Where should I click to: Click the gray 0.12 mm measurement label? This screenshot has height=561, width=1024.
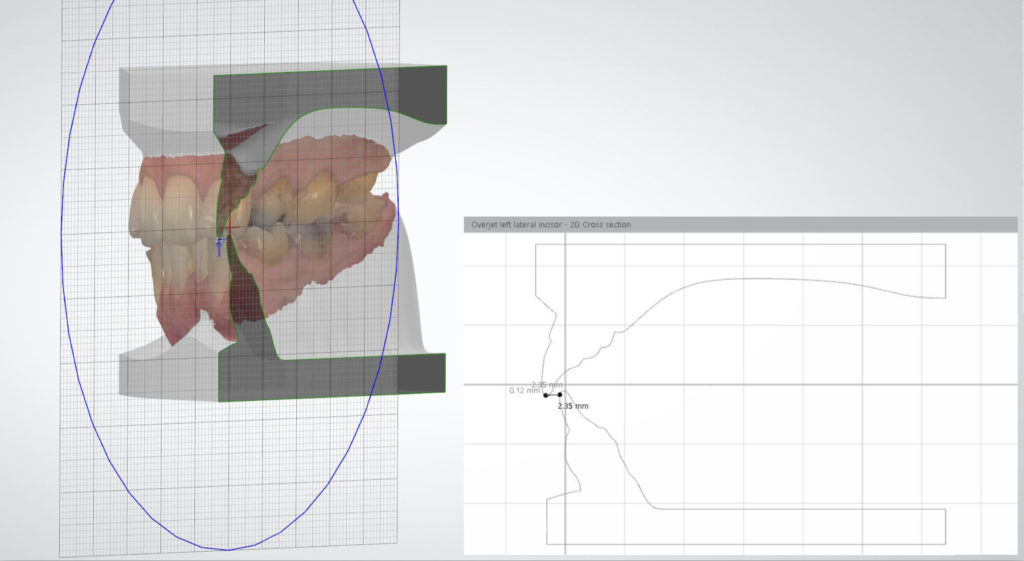click(x=522, y=390)
